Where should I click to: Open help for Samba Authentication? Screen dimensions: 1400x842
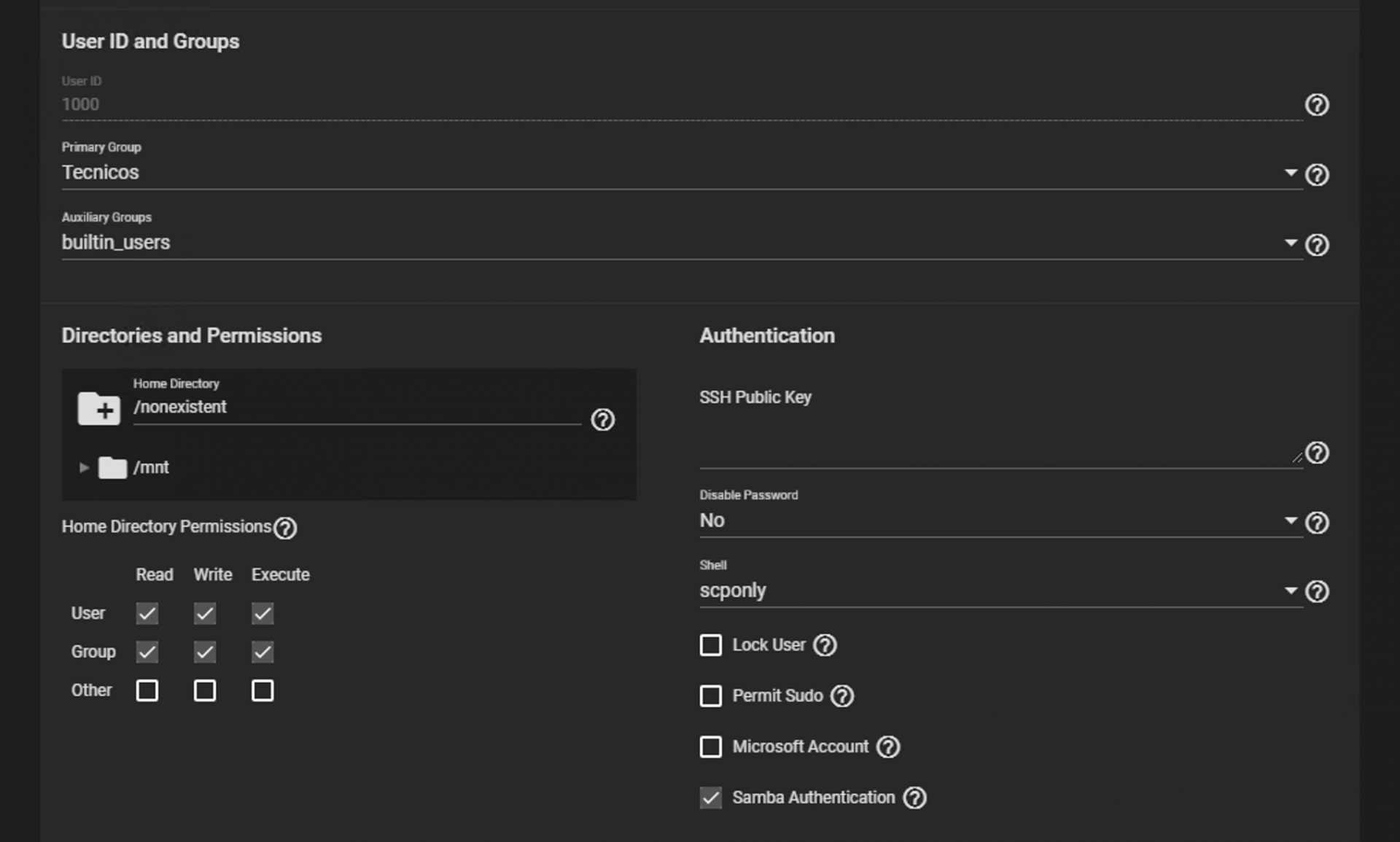tap(914, 798)
